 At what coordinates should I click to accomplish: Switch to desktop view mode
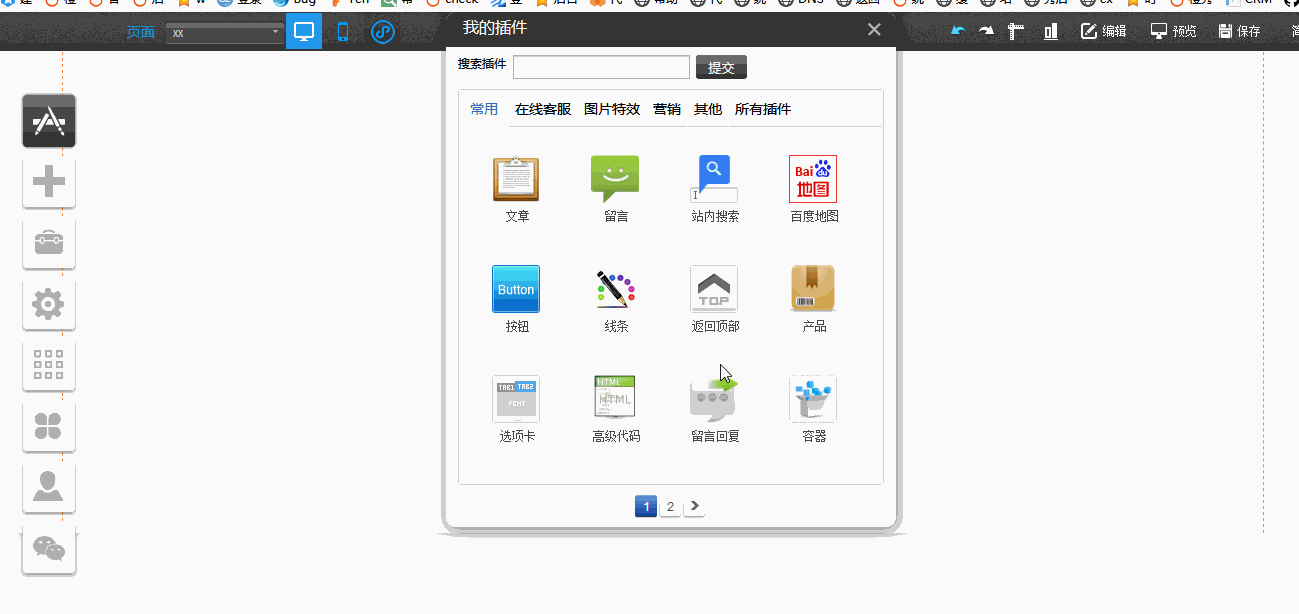tap(304, 32)
